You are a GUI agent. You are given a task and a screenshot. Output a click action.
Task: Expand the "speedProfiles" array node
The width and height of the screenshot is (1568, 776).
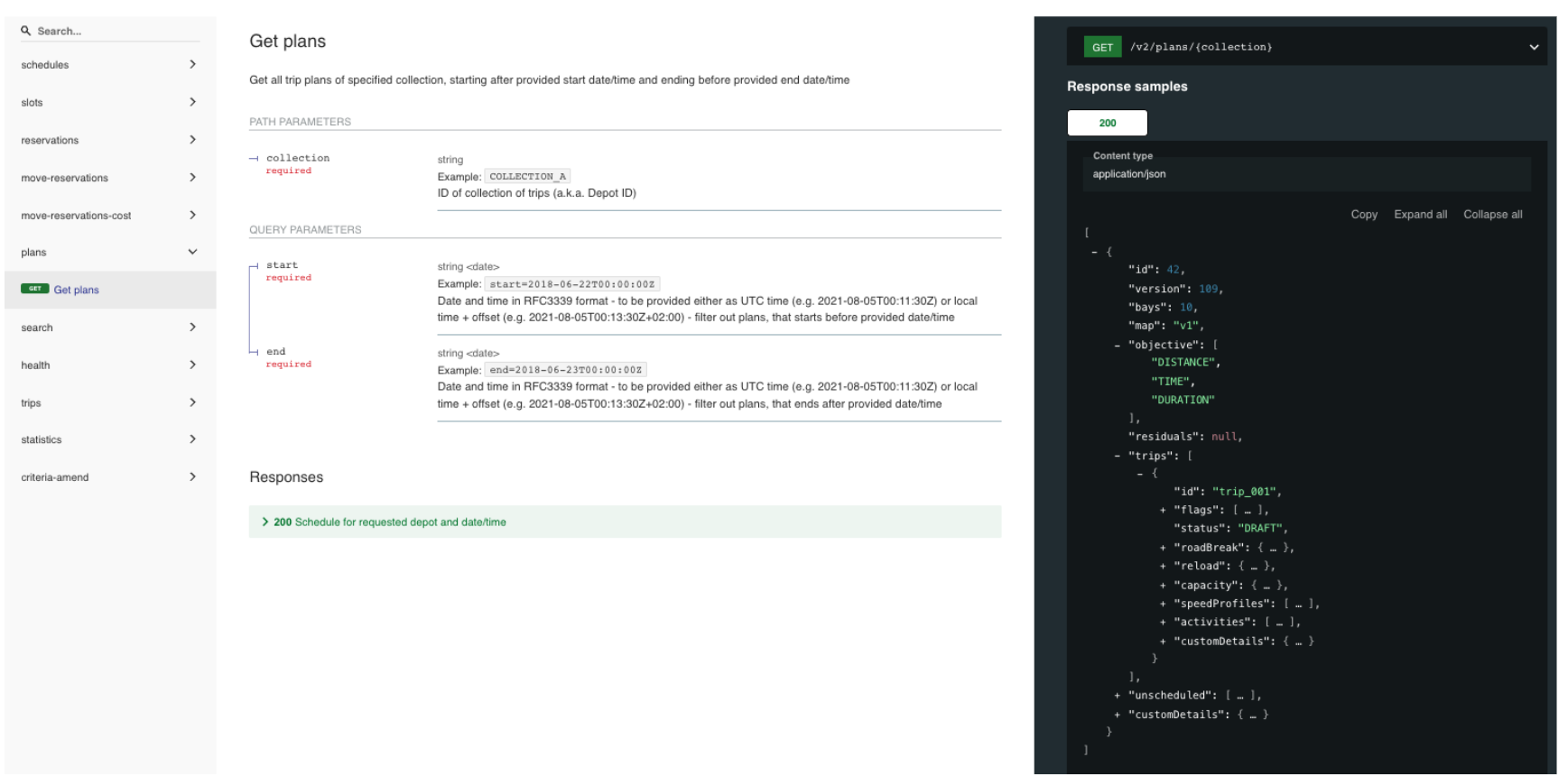click(1163, 604)
